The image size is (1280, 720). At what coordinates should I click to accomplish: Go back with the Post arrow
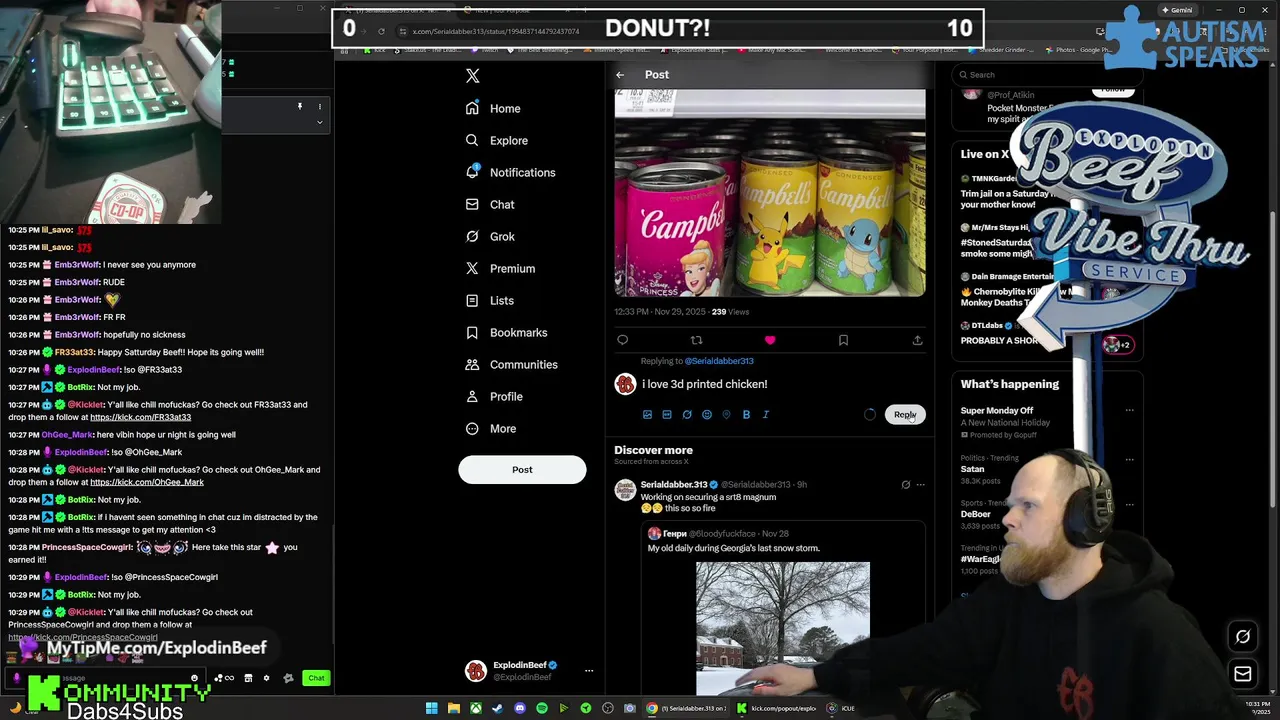(x=620, y=75)
